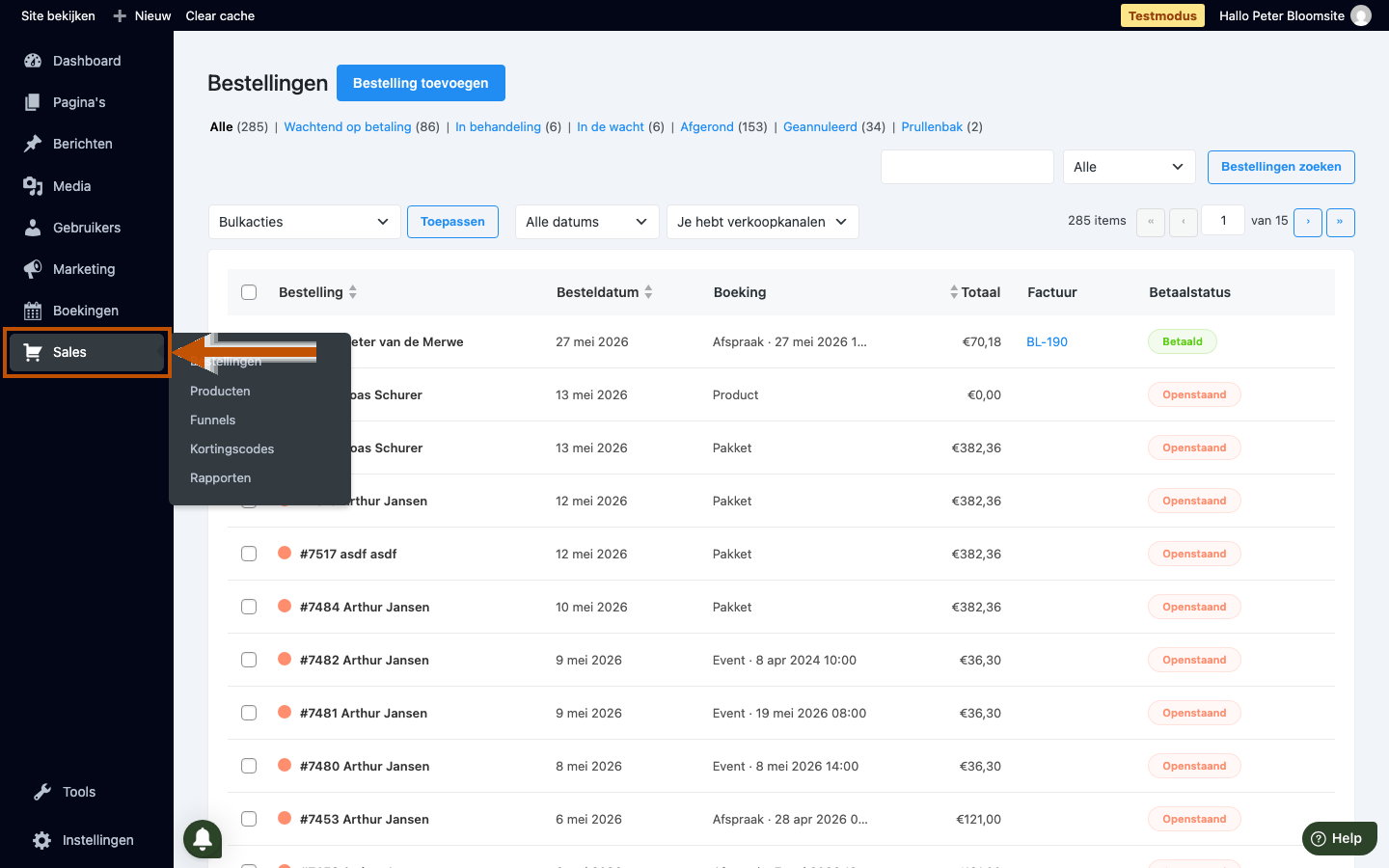Open Producten in the Sales submenu

tap(220, 391)
